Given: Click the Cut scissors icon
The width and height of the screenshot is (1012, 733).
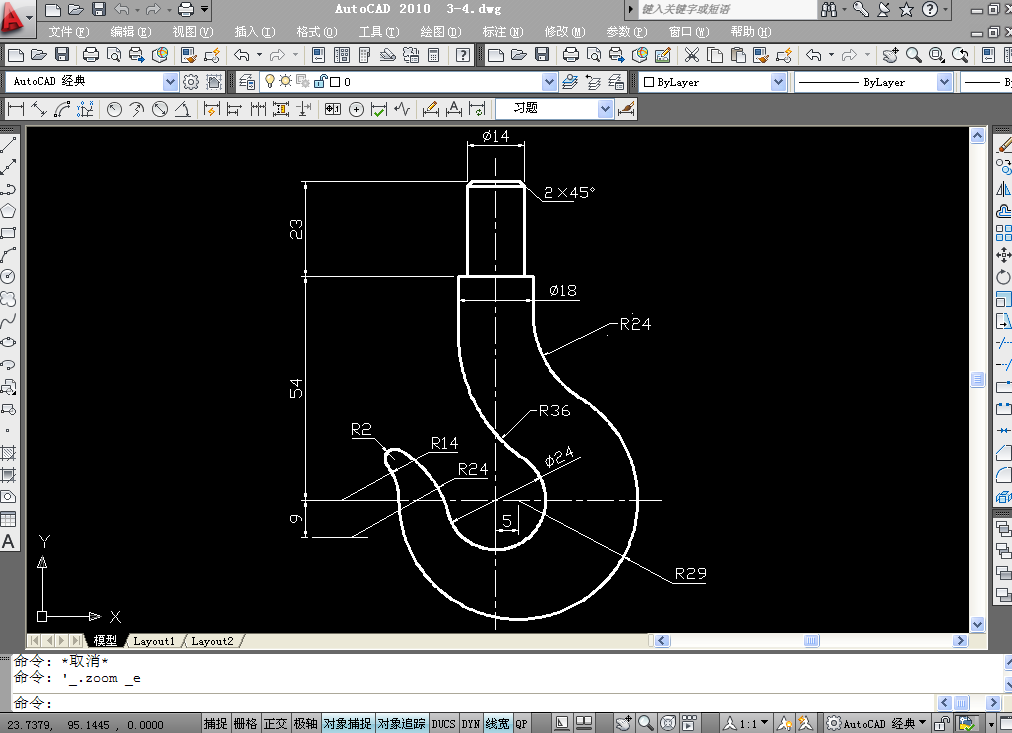Looking at the screenshot, I should (692, 55).
